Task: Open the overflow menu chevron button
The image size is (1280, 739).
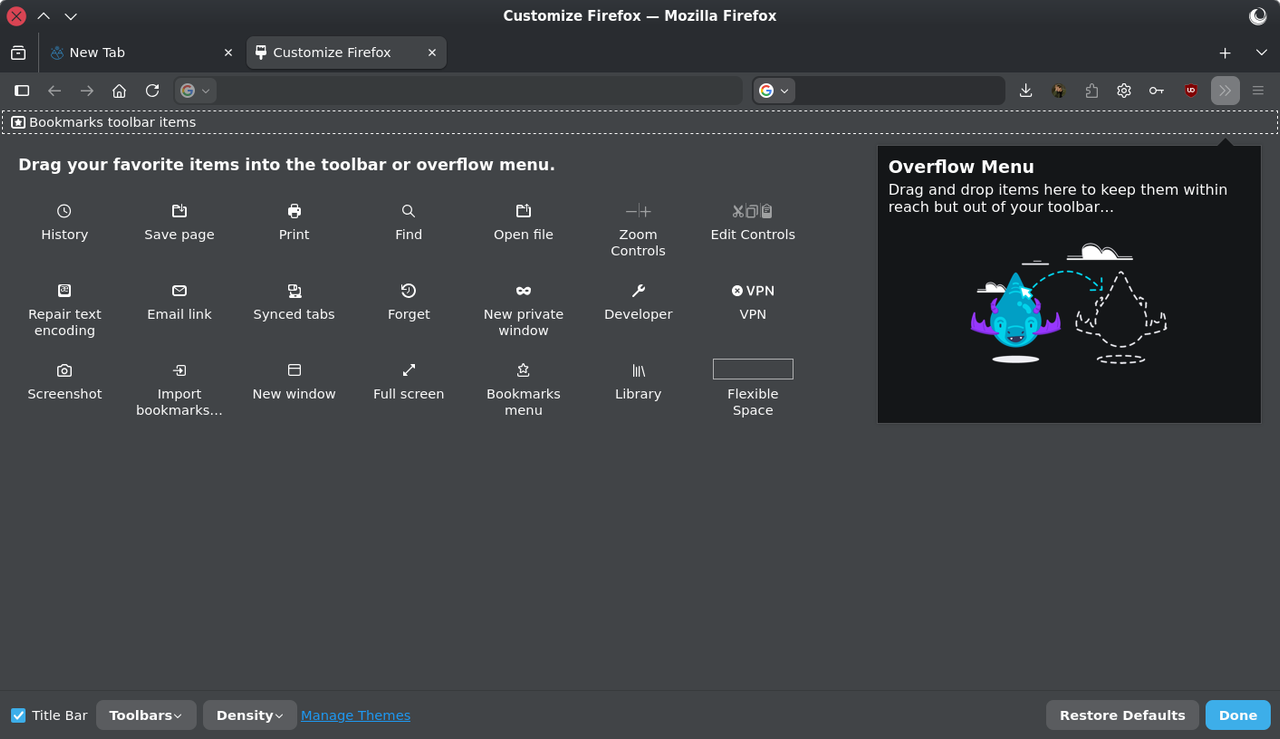Action: coord(1225,91)
